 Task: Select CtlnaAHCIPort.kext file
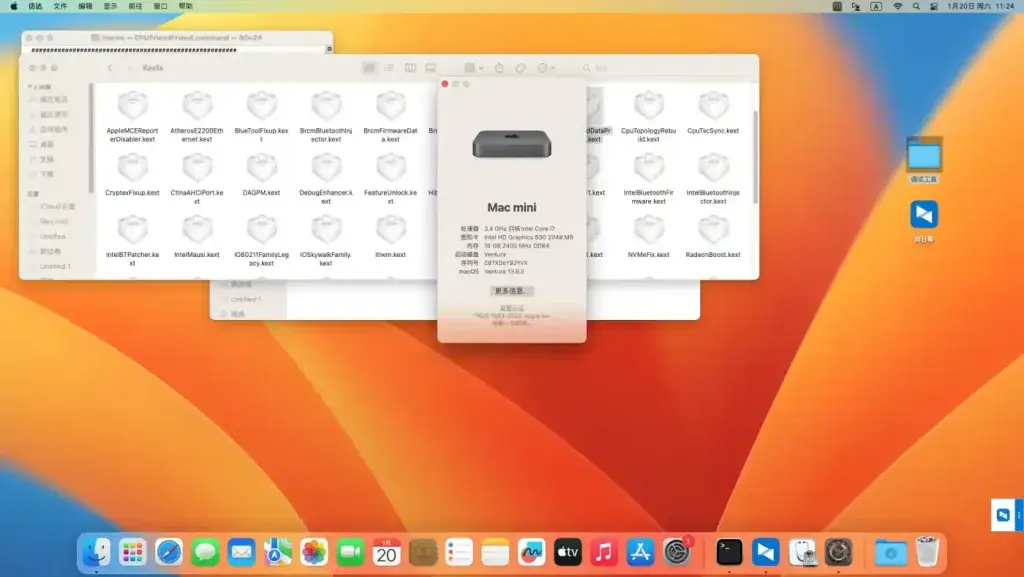point(197,179)
